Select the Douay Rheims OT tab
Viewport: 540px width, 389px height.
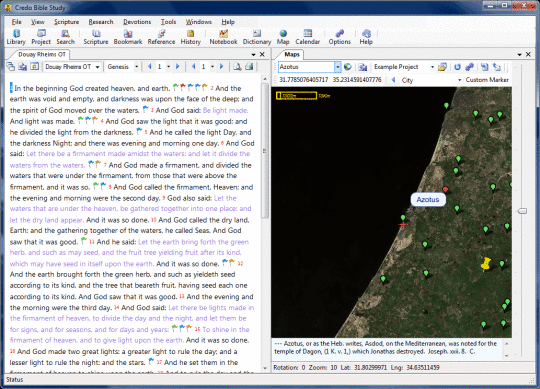42,54
